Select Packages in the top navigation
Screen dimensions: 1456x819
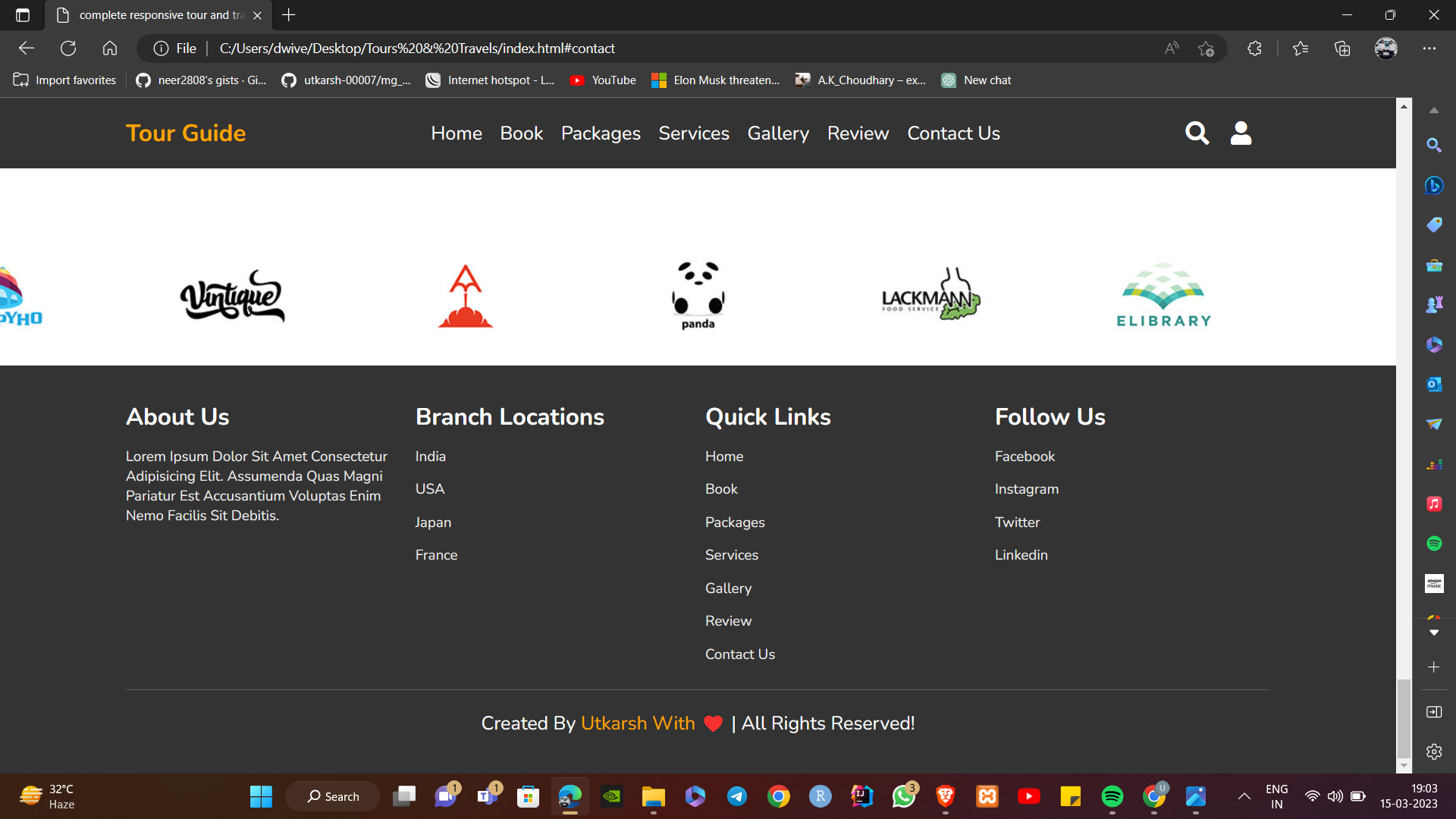601,133
